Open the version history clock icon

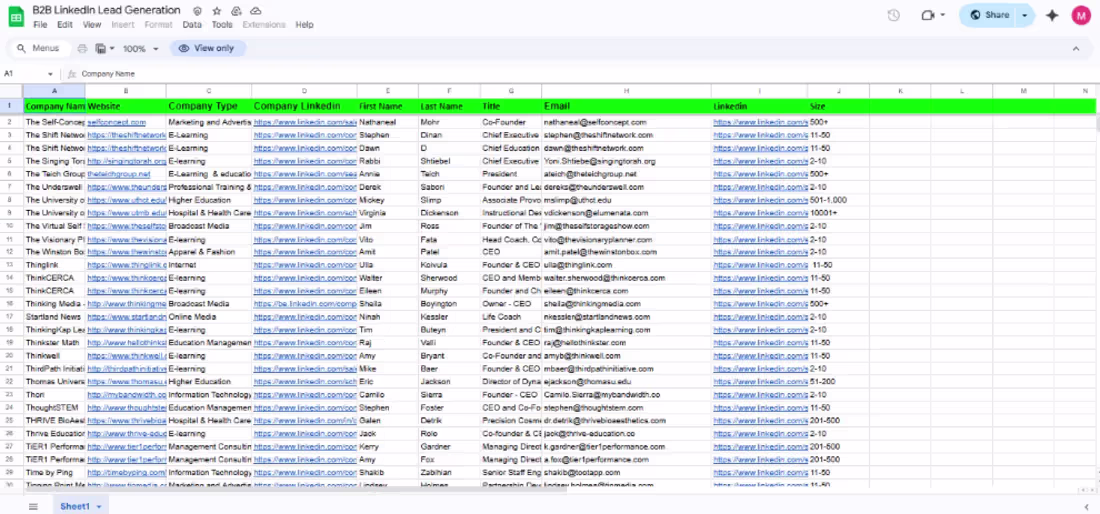[x=893, y=15]
